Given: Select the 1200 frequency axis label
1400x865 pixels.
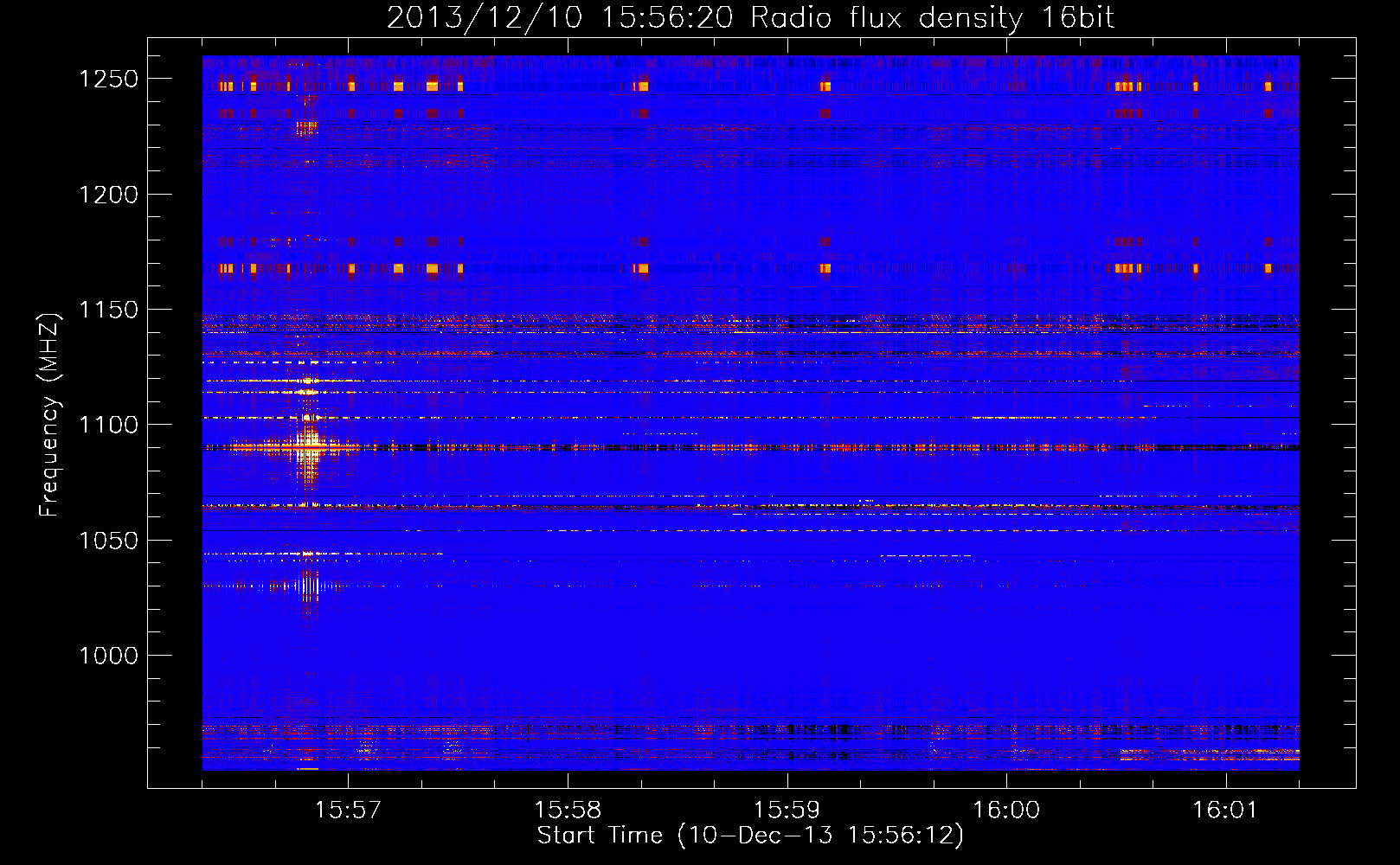Looking at the screenshot, I should [x=108, y=195].
